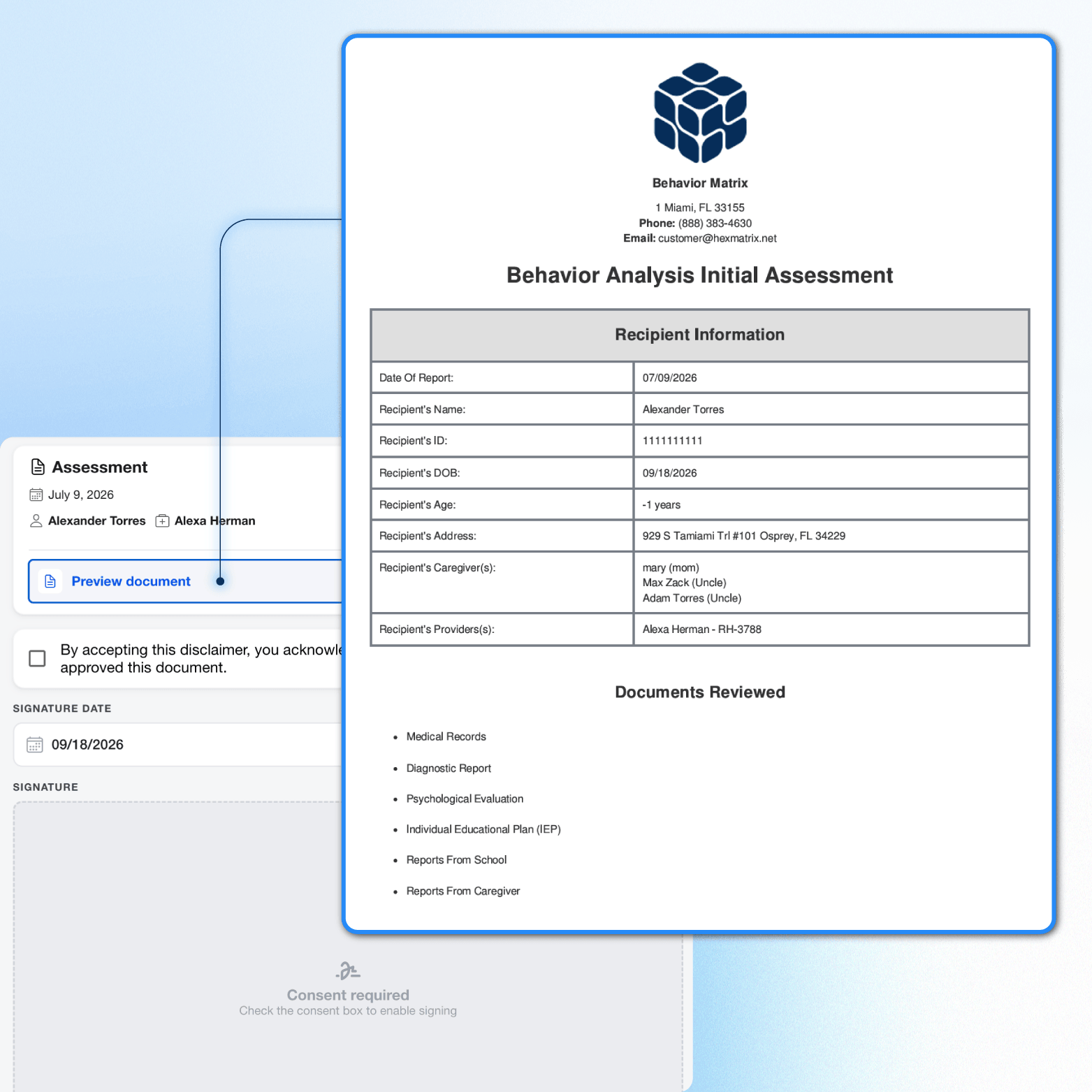Click caregiver entry Adam Torres (Uncle)
This screenshot has height=1092, width=1092.
coord(692,598)
